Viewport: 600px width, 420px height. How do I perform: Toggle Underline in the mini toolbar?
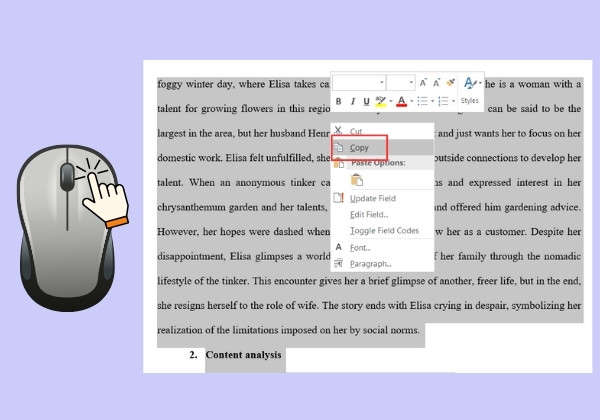[366, 101]
